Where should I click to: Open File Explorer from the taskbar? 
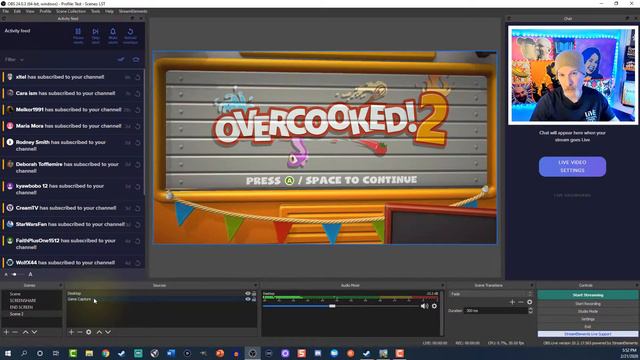[x=89, y=353]
